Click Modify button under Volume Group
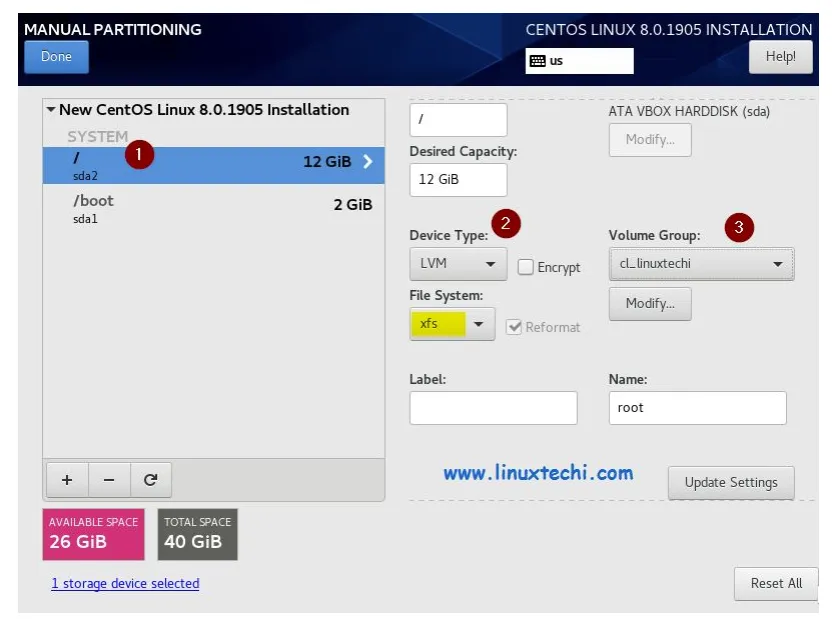The image size is (832, 619). (650, 303)
